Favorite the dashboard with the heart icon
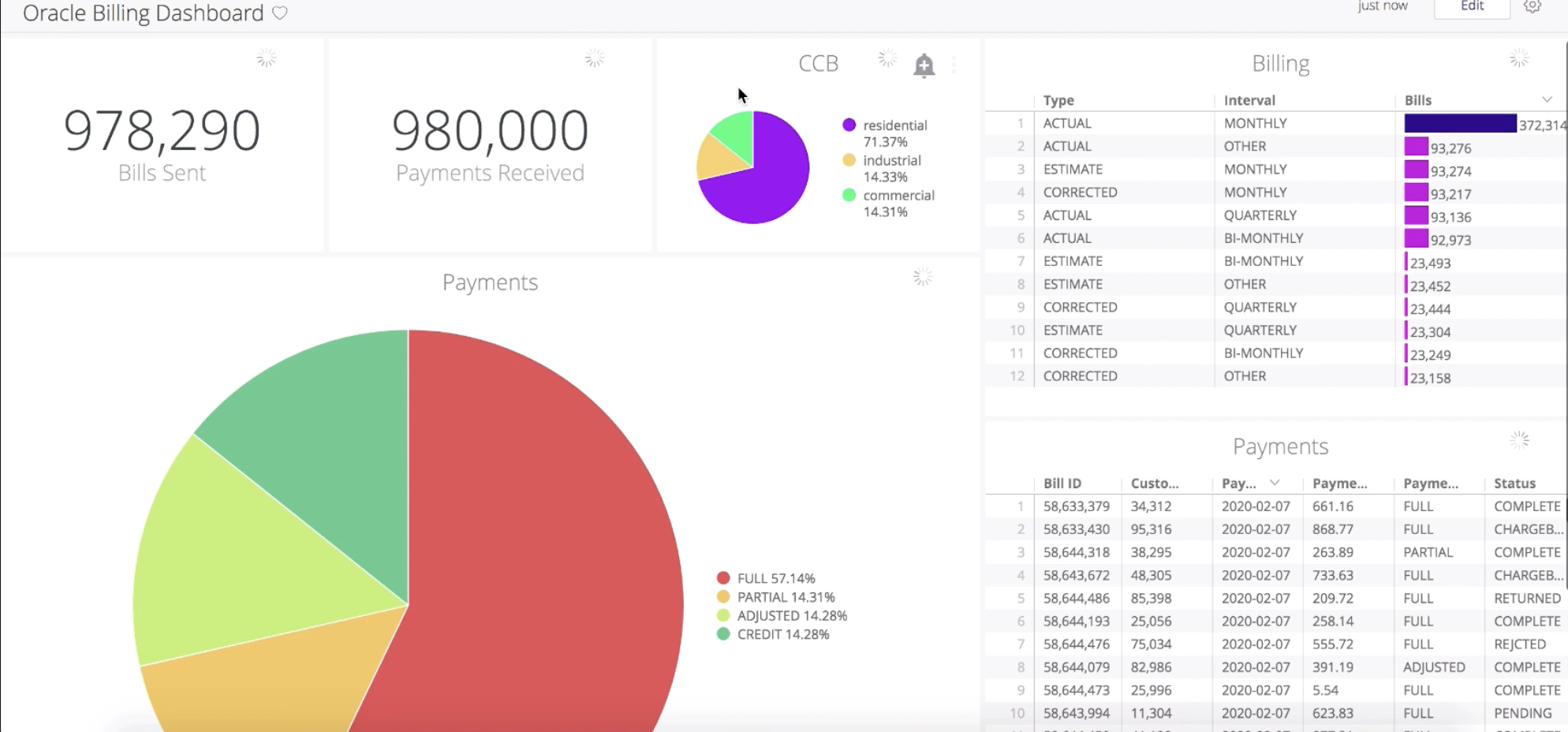The height and width of the screenshot is (732, 1568). (280, 13)
